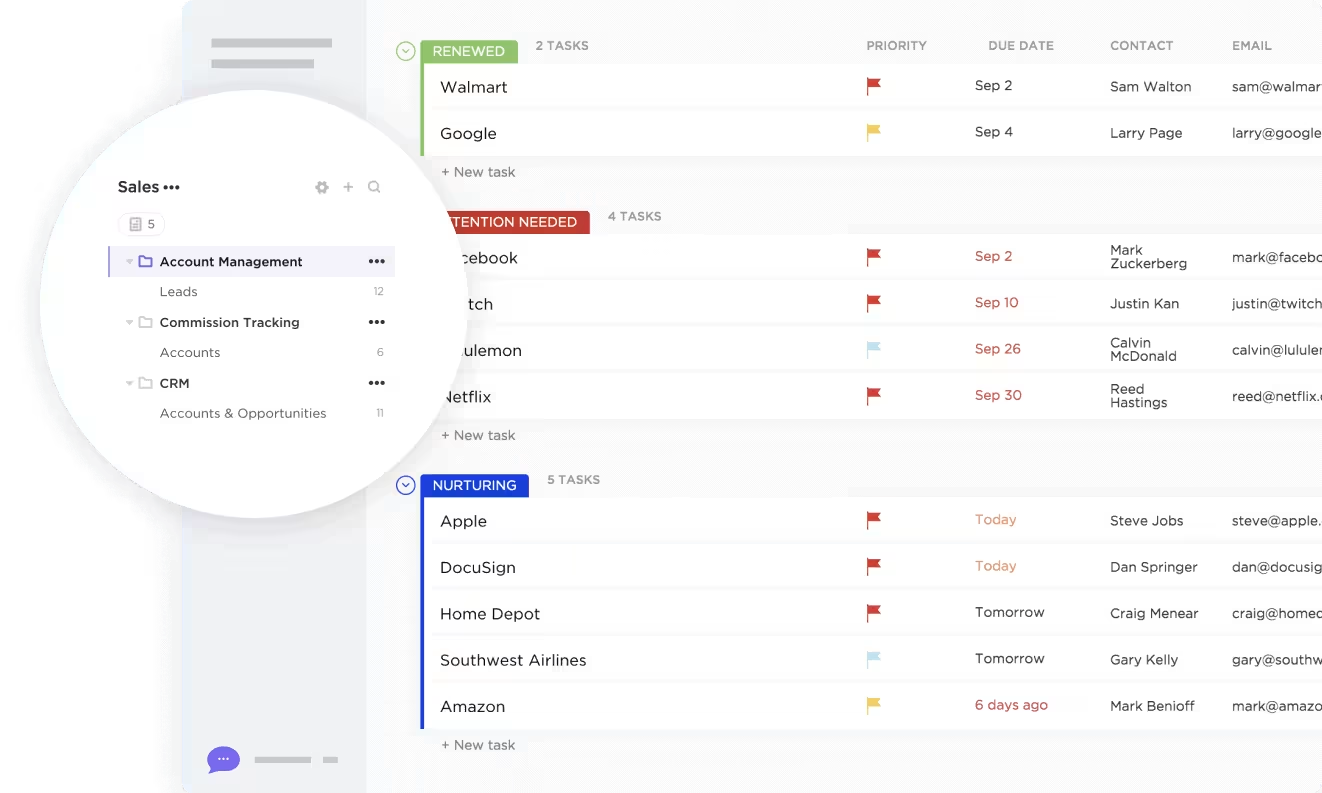Screen dimensions: 1322x793
Task: Click the chat bubble icon bottom left
Action: coord(223,760)
